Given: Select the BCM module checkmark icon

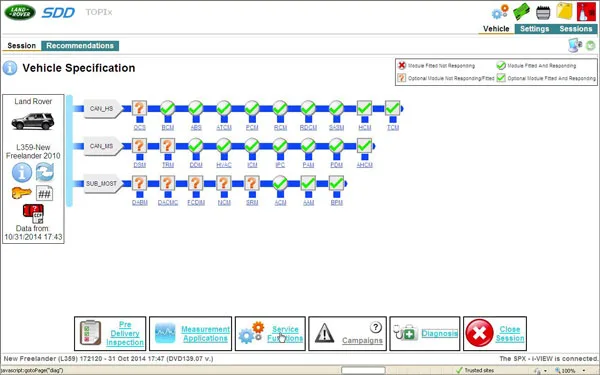Looking at the screenshot, I should pyautogui.click(x=168, y=108).
